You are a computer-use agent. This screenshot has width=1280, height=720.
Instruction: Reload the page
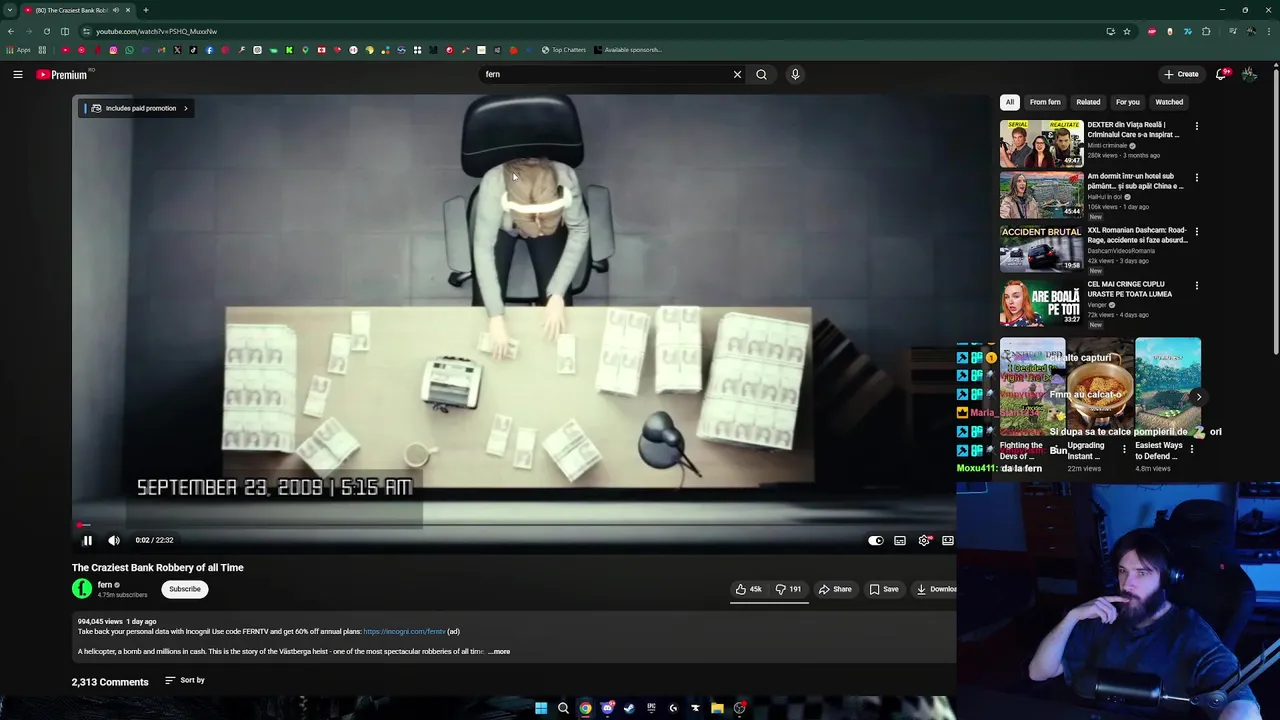46,31
